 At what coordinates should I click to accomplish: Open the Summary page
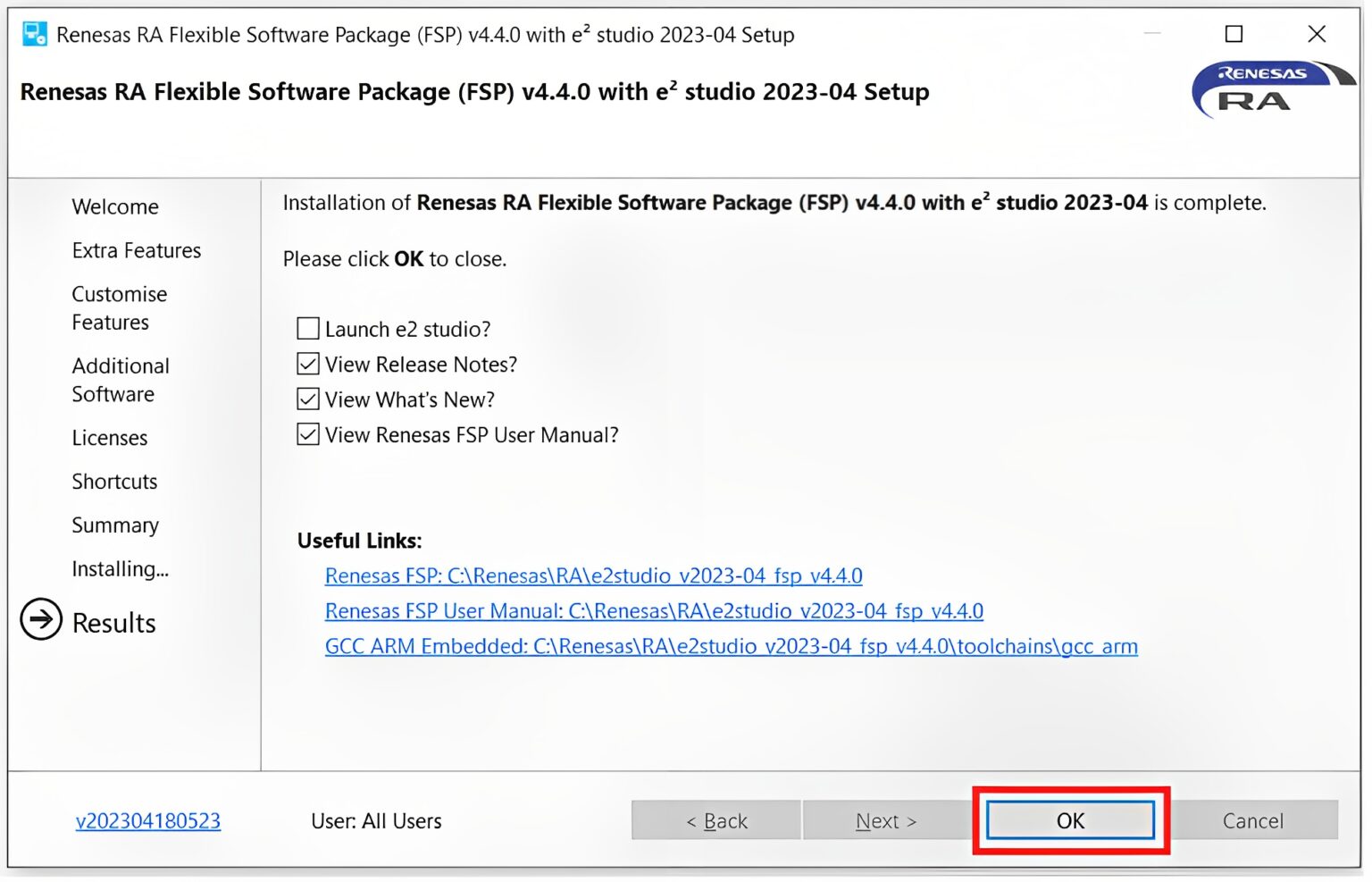pos(115,525)
